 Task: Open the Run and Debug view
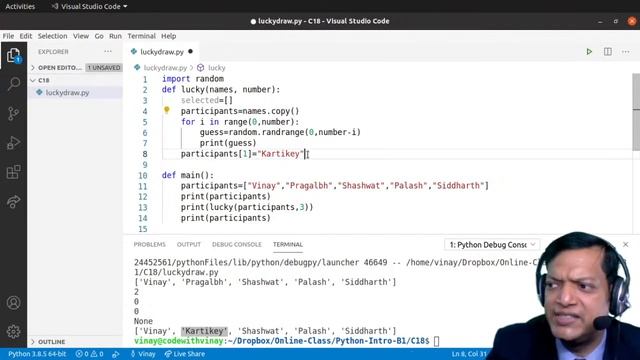[13, 142]
